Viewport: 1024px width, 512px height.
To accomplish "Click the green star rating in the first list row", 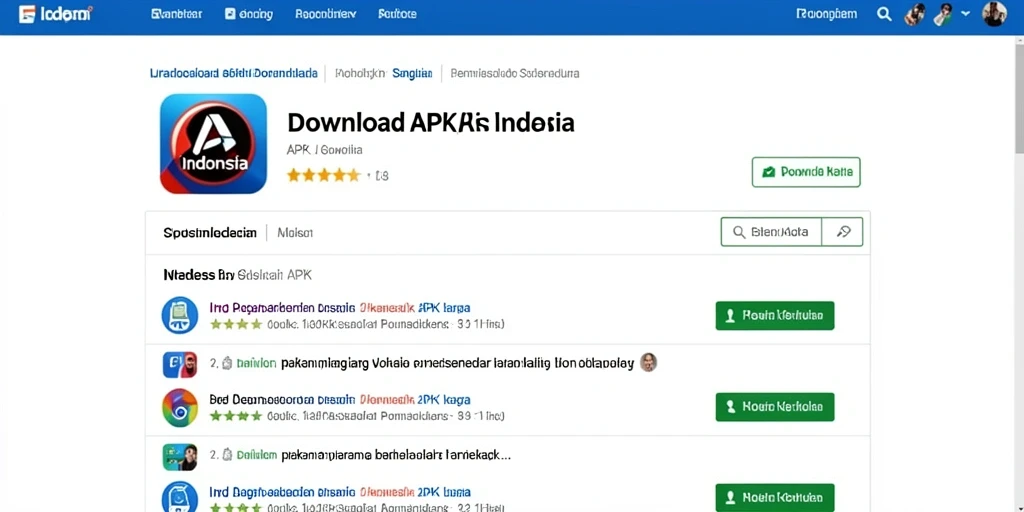I will tap(236, 324).
